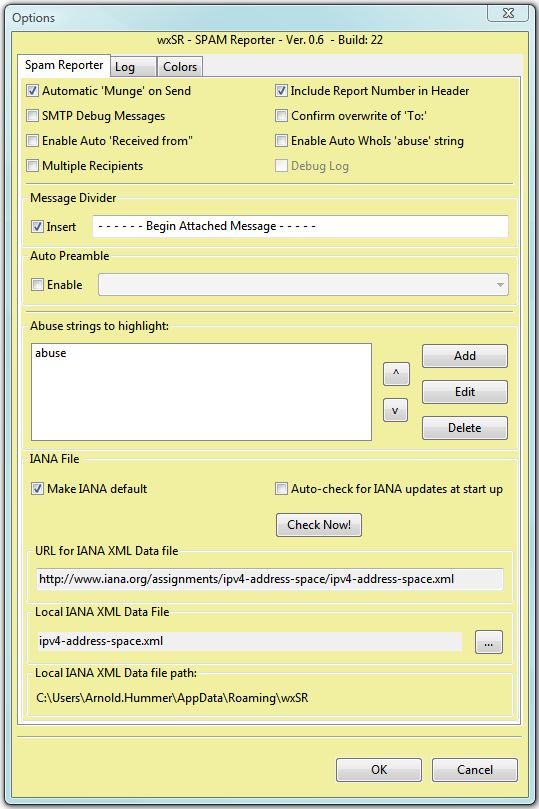Screen dimensions: 539x809
Task: Open the Log tab
Action: (x=133, y=67)
